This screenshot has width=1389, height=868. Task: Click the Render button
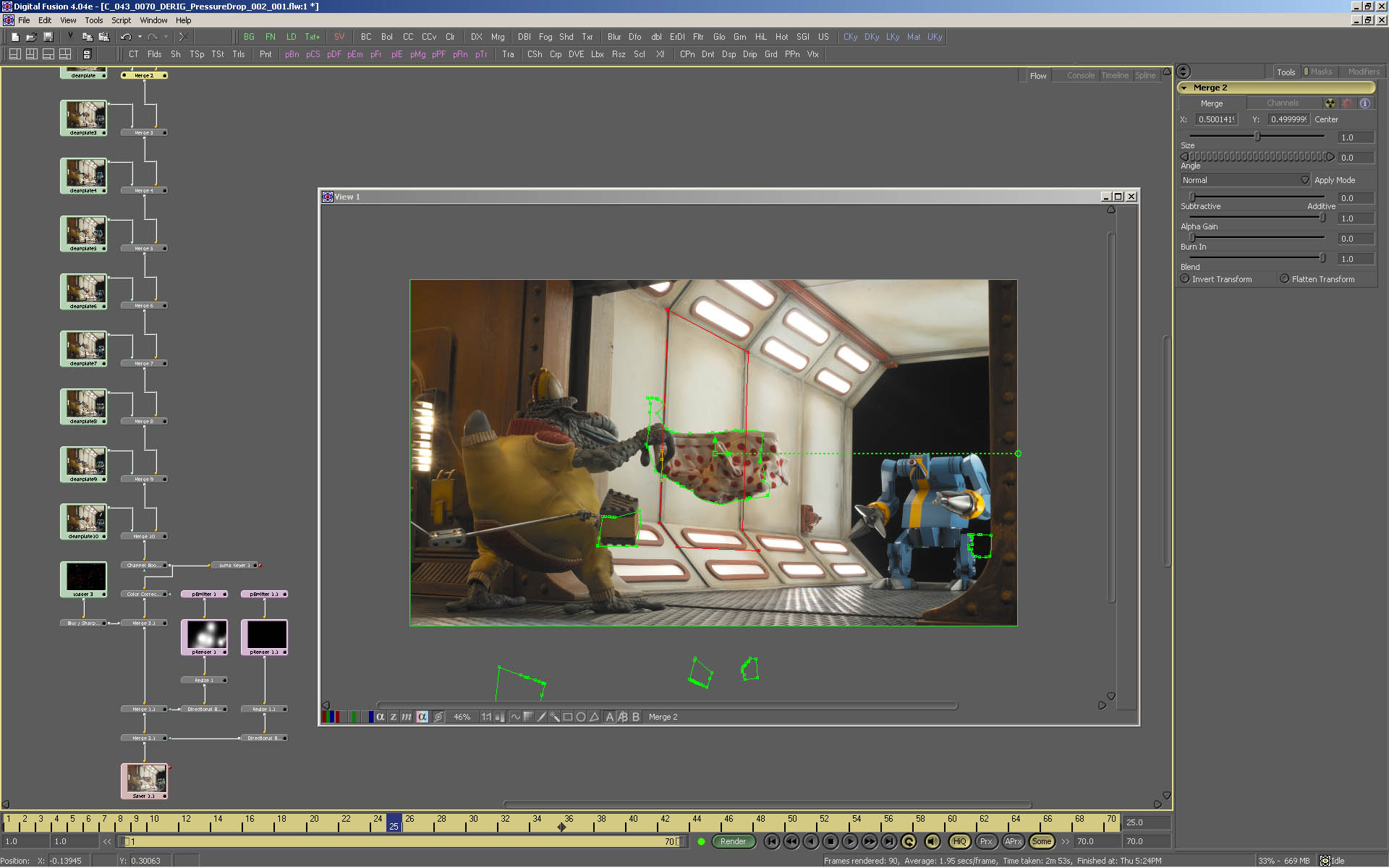733,841
